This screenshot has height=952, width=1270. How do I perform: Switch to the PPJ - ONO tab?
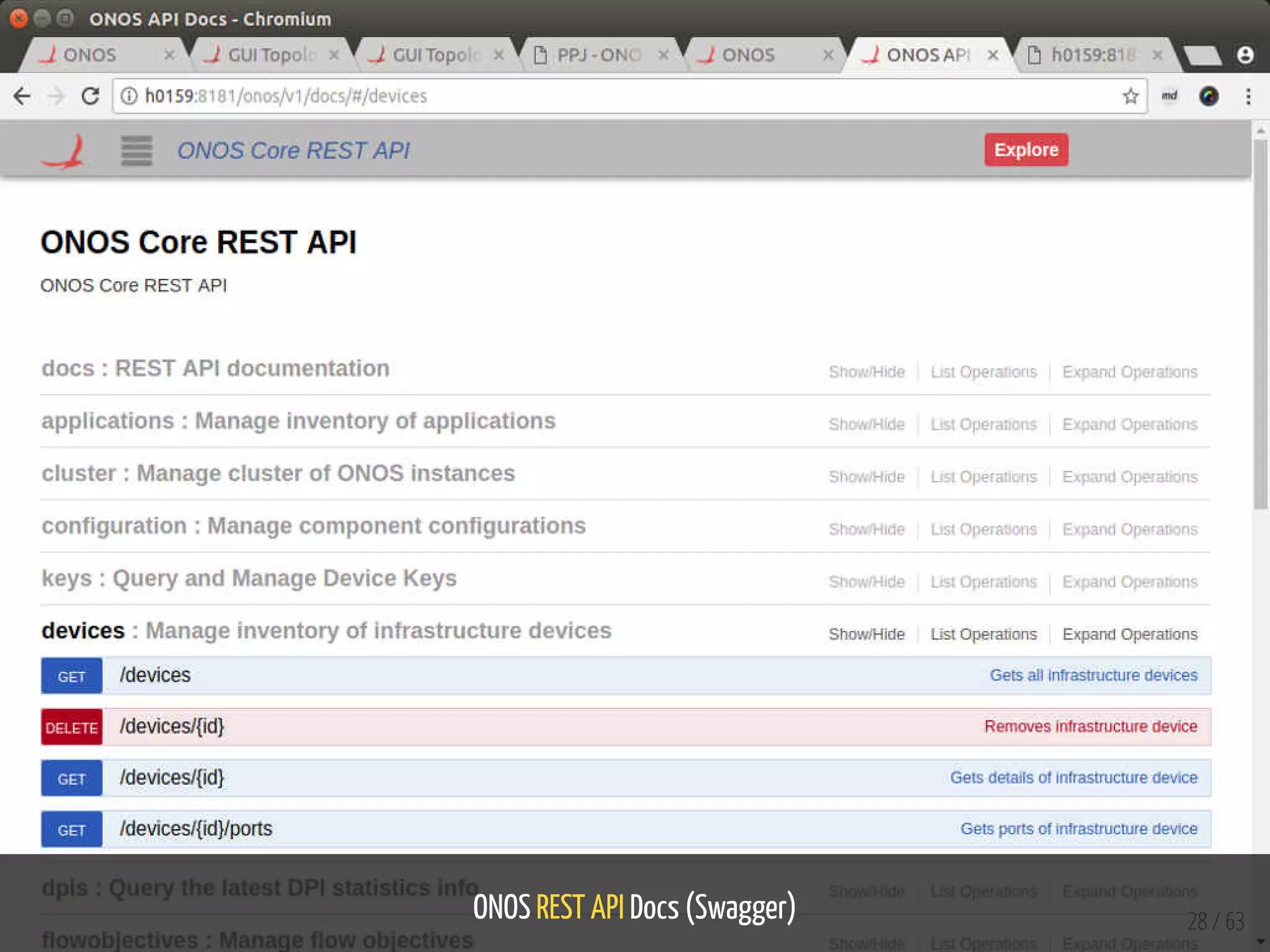[600, 55]
